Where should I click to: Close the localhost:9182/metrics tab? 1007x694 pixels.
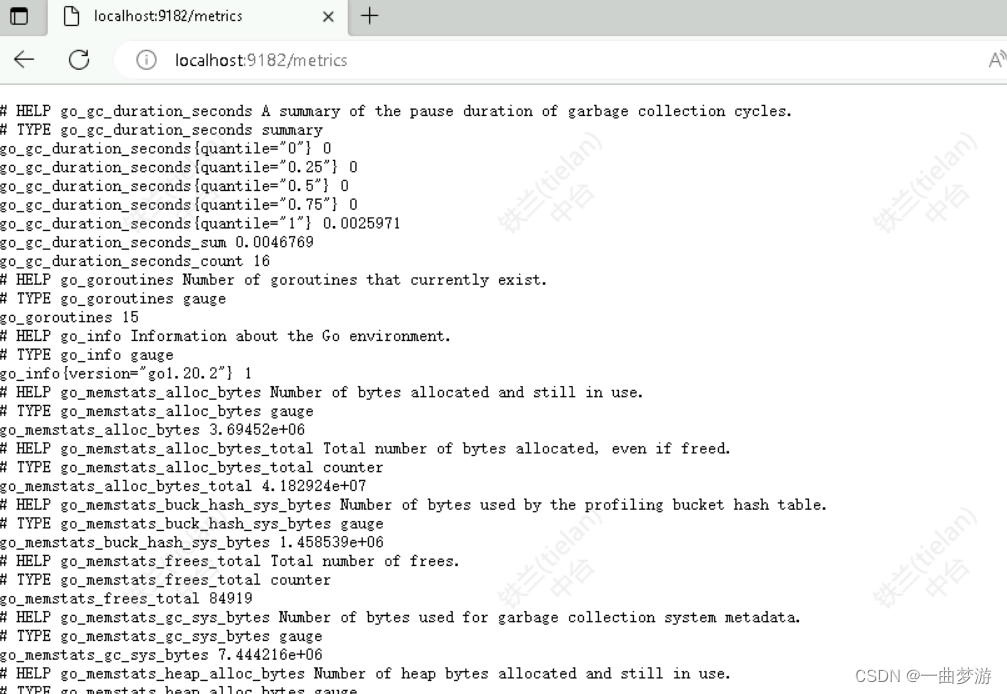[330, 17]
